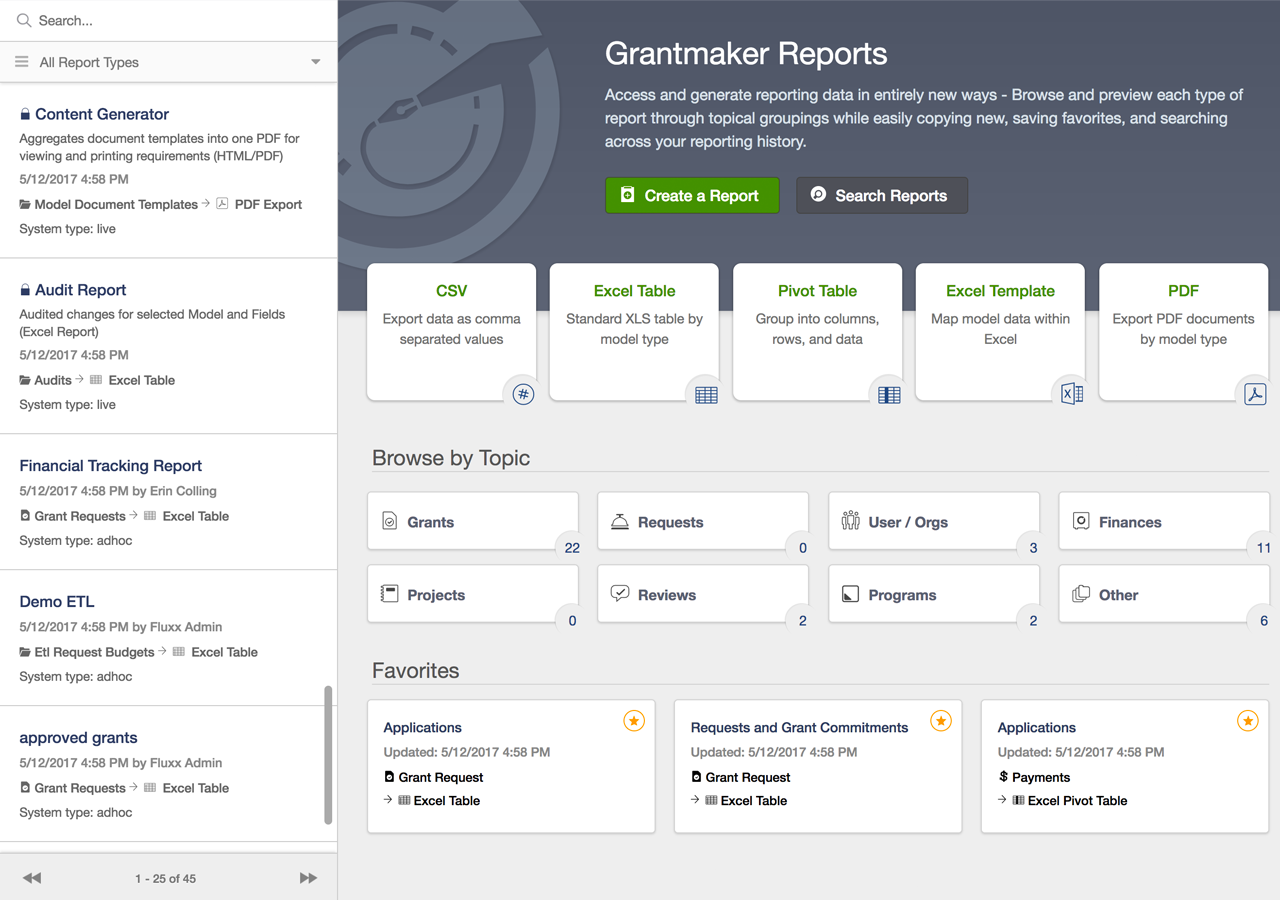Click the Search Reports button
The image size is (1280, 900).
tap(881, 196)
